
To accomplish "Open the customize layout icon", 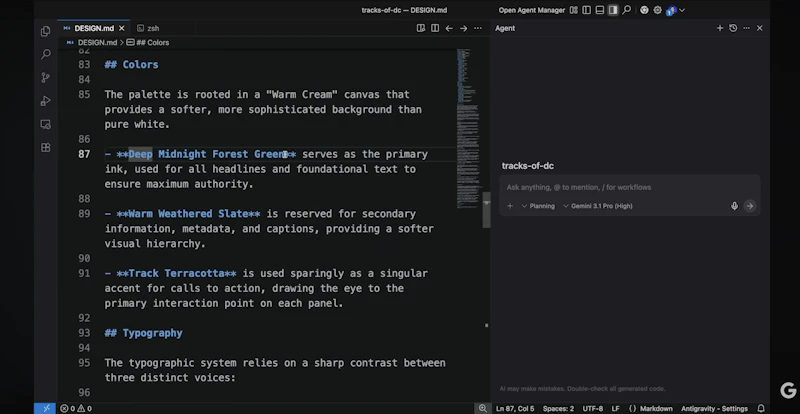I will point(573,10).
